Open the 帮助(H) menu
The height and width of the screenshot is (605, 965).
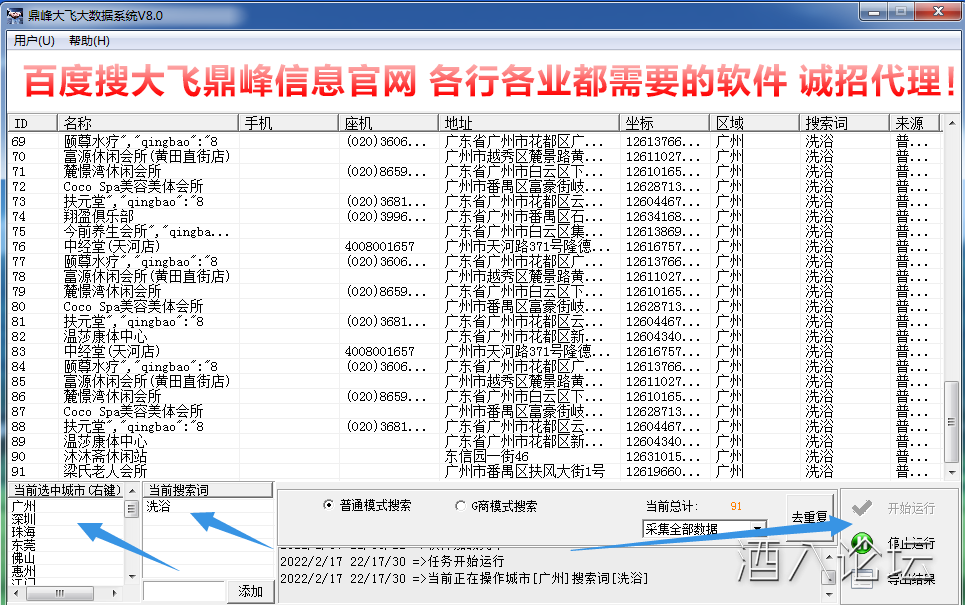89,41
